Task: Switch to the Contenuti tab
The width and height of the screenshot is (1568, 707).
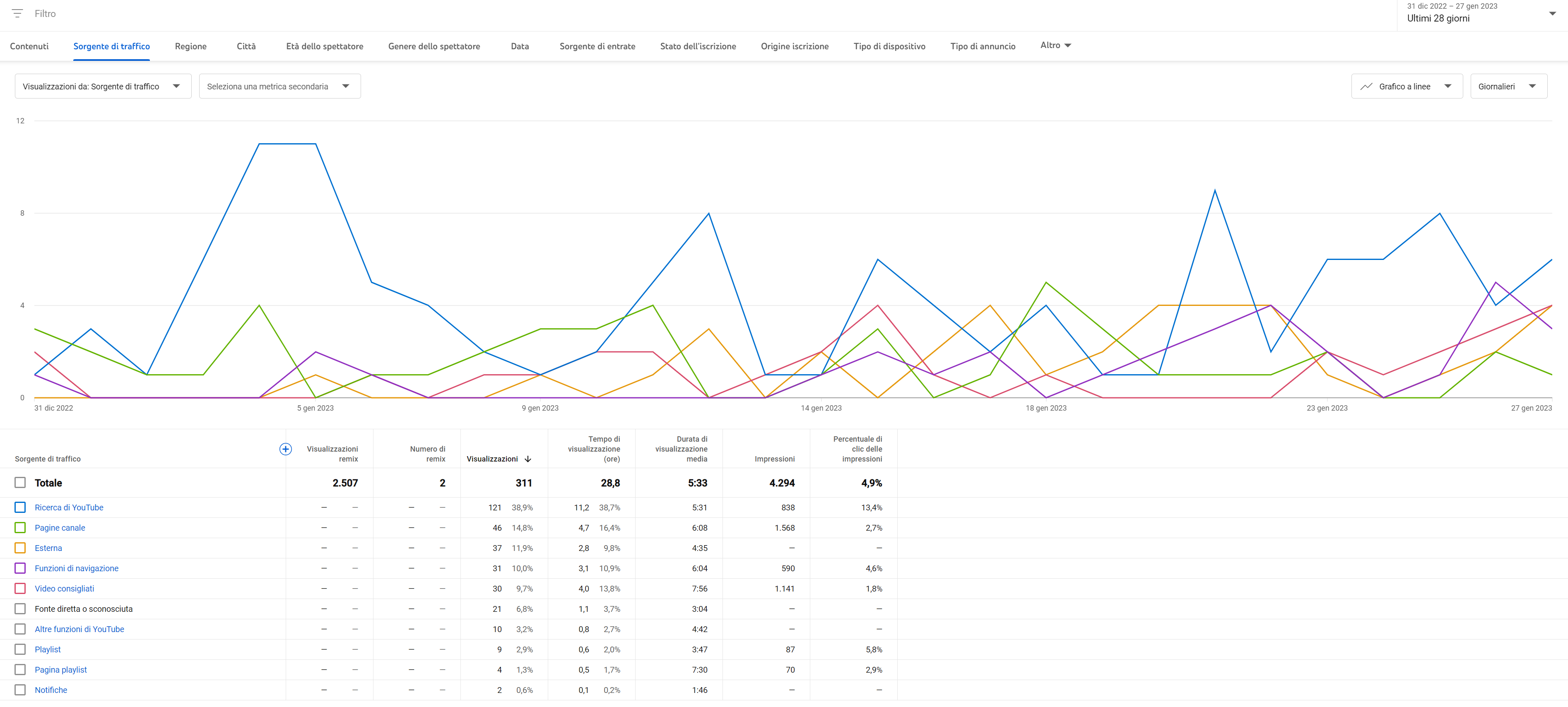Action: click(29, 46)
